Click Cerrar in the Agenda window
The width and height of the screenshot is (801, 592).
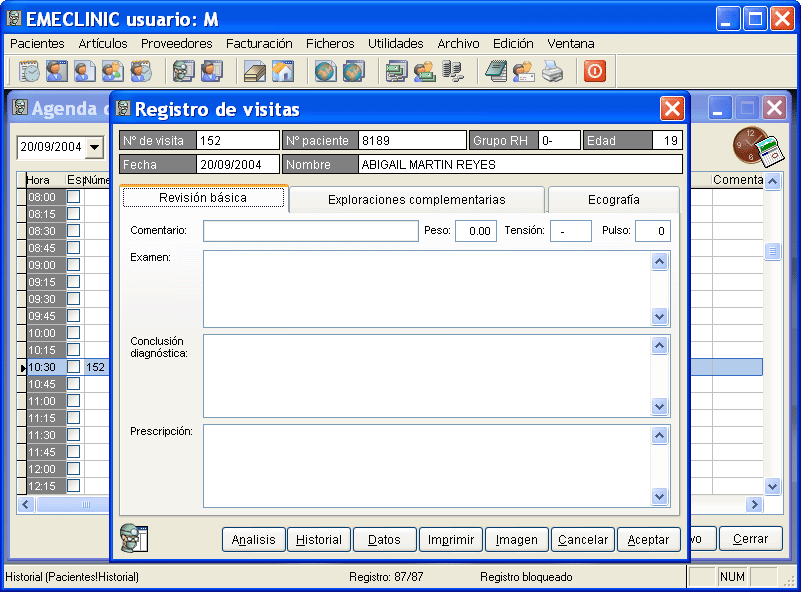(750, 538)
